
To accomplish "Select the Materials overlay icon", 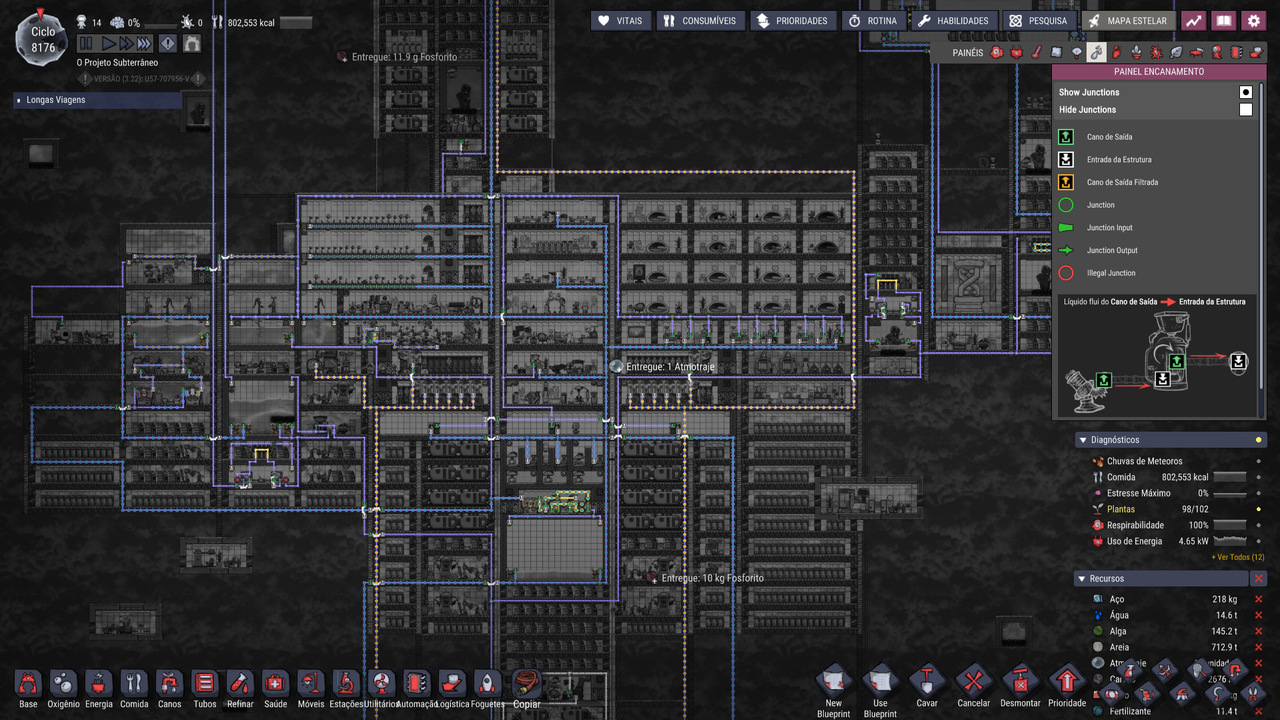I will coord(1056,52).
